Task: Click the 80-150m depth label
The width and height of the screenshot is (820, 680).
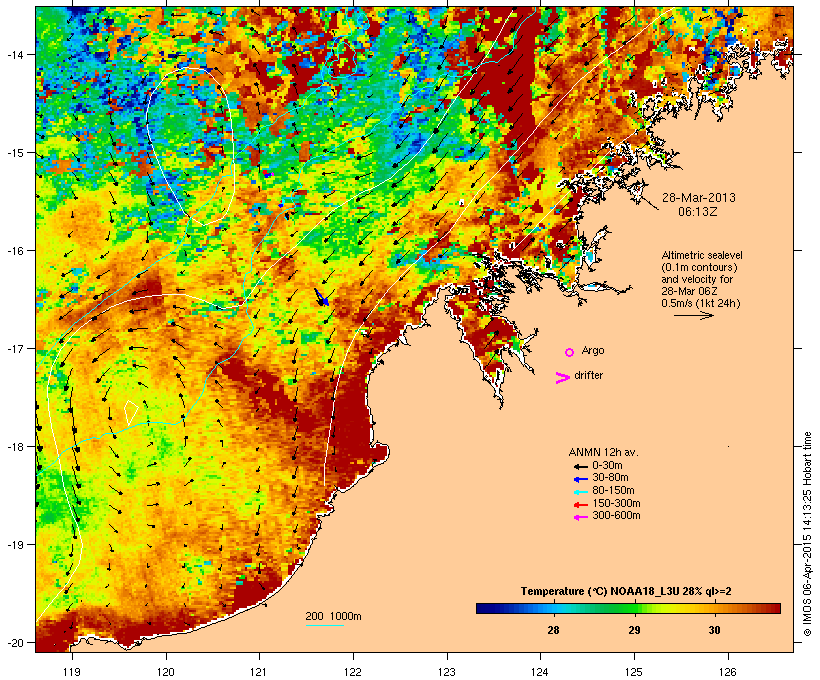Action: pos(613,491)
